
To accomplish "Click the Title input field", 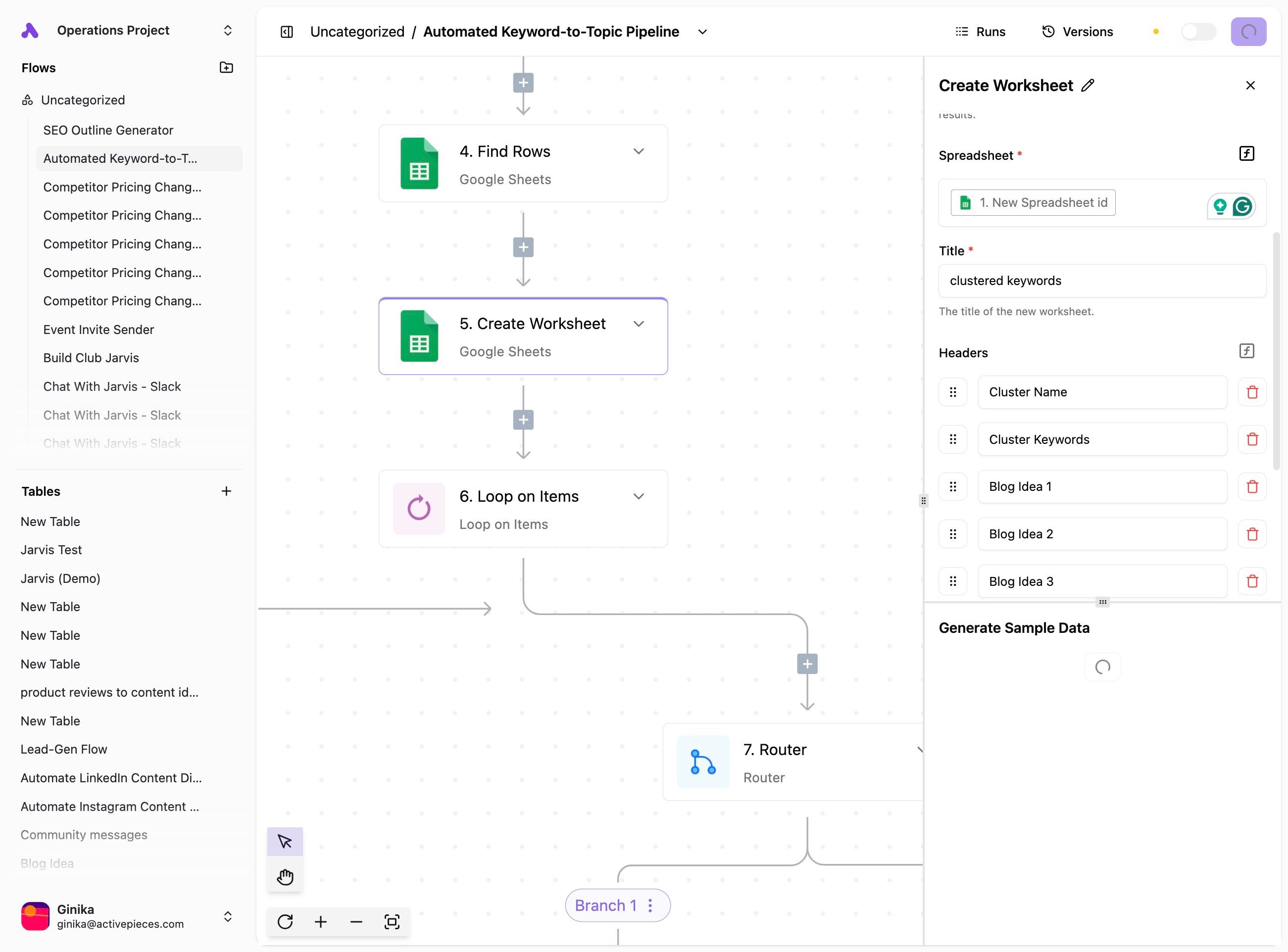I will pyautogui.click(x=1101, y=281).
